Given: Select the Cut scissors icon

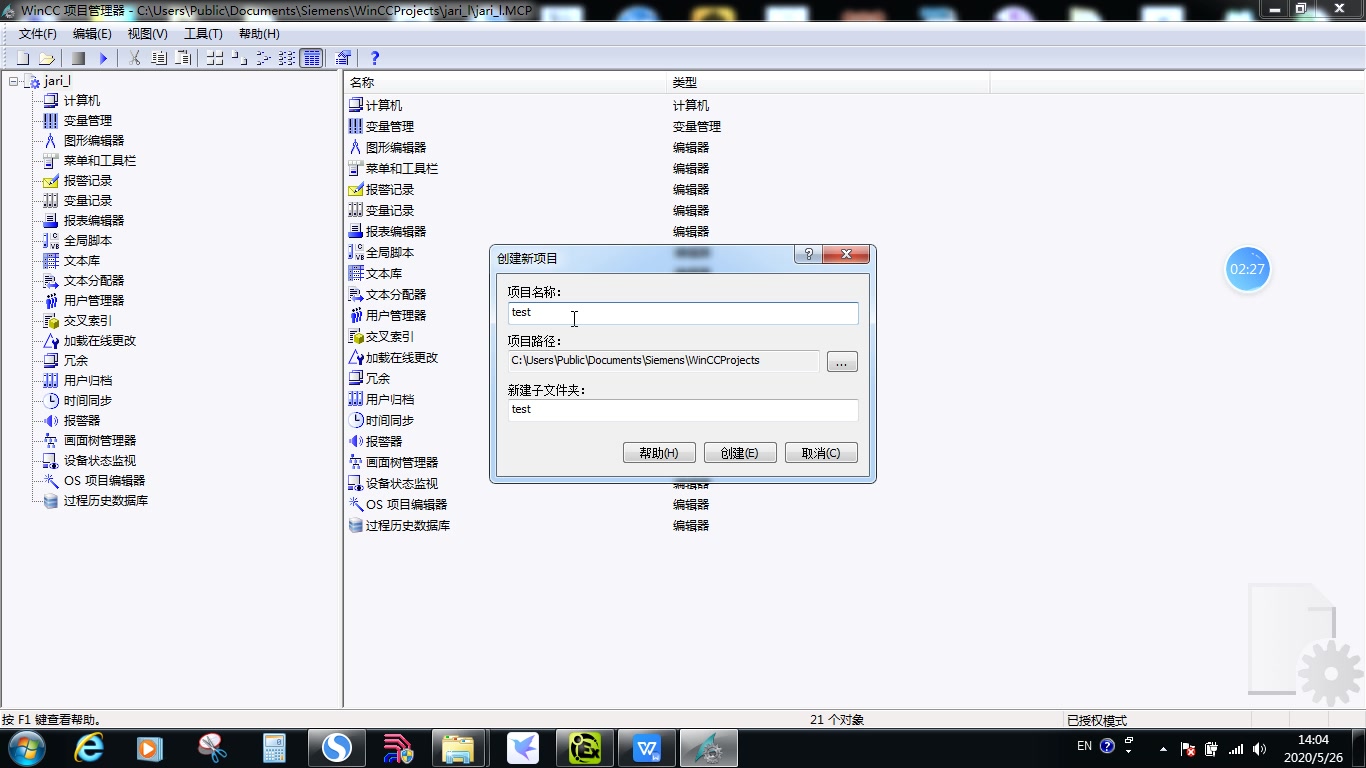Looking at the screenshot, I should 134,58.
